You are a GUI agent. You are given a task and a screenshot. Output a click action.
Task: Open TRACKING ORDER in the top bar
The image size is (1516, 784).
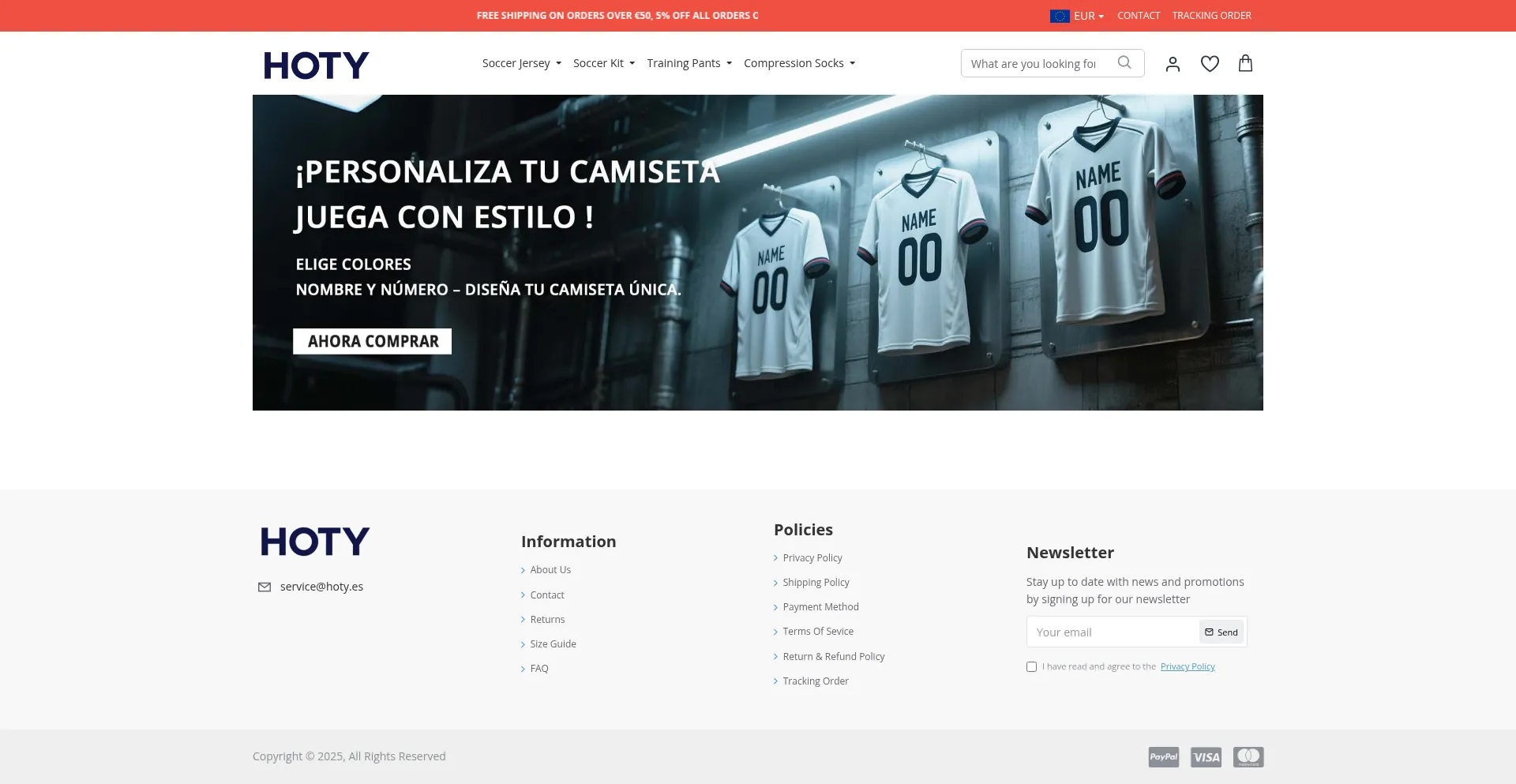(1211, 16)
